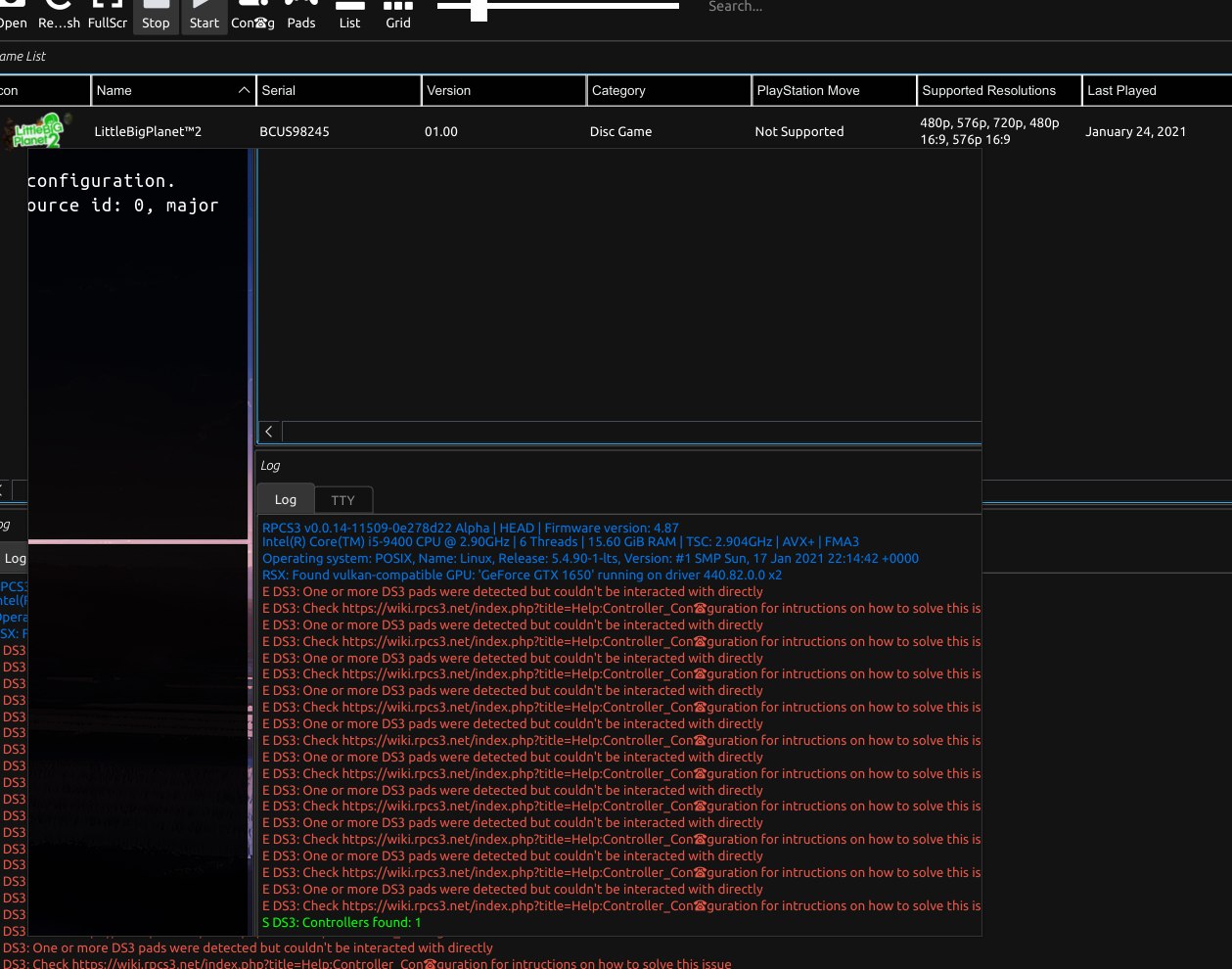Click the Disc Game category cell
1232x969 pixels.
(x=620, y=131)
